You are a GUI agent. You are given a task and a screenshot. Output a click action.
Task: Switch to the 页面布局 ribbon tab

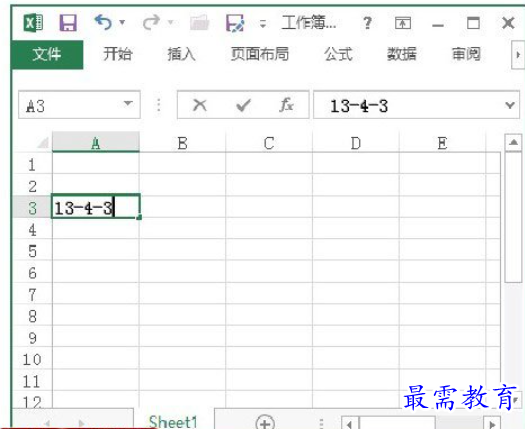tap(260, 54)
